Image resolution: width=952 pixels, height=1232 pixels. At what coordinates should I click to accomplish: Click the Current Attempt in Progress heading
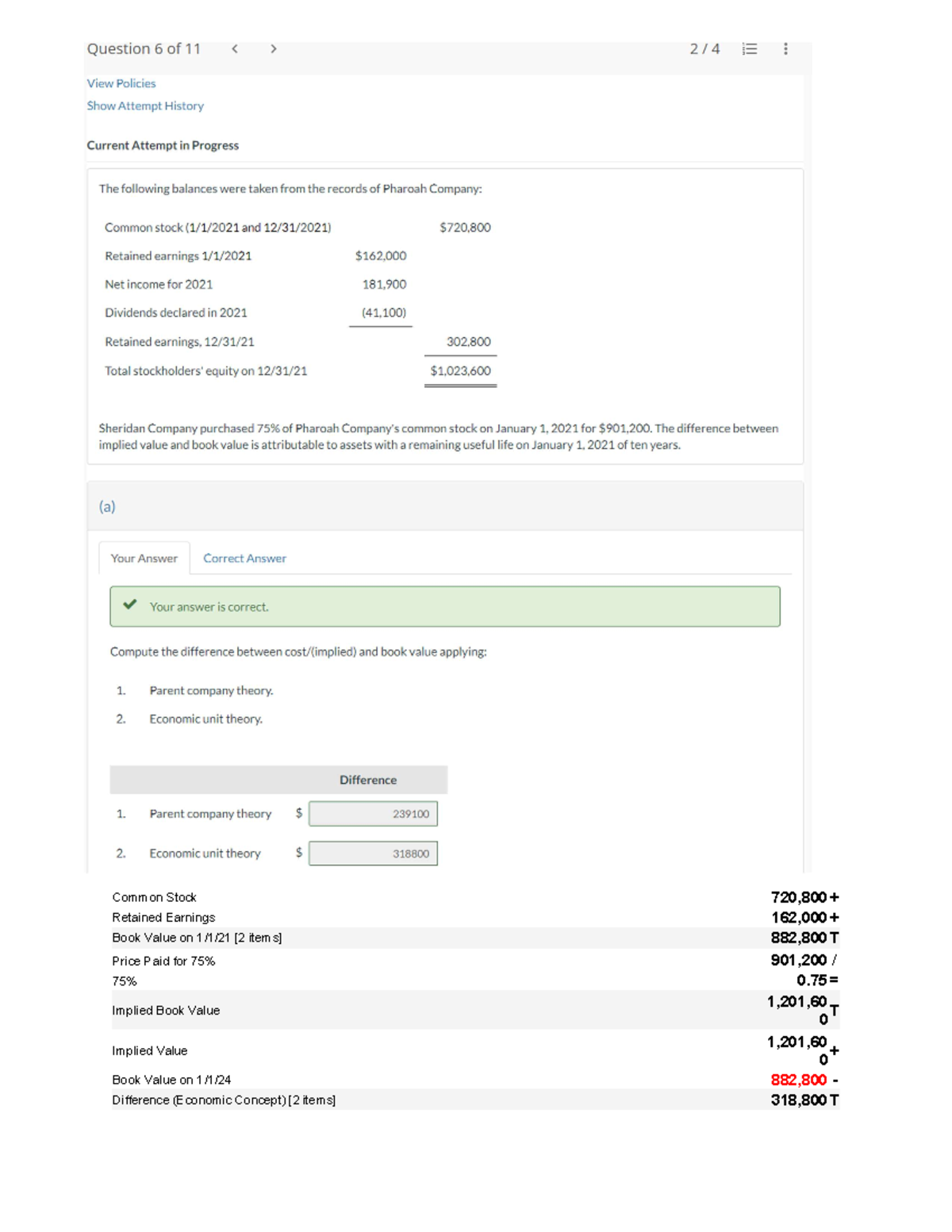pyautogui.click(x=163, y=145)
